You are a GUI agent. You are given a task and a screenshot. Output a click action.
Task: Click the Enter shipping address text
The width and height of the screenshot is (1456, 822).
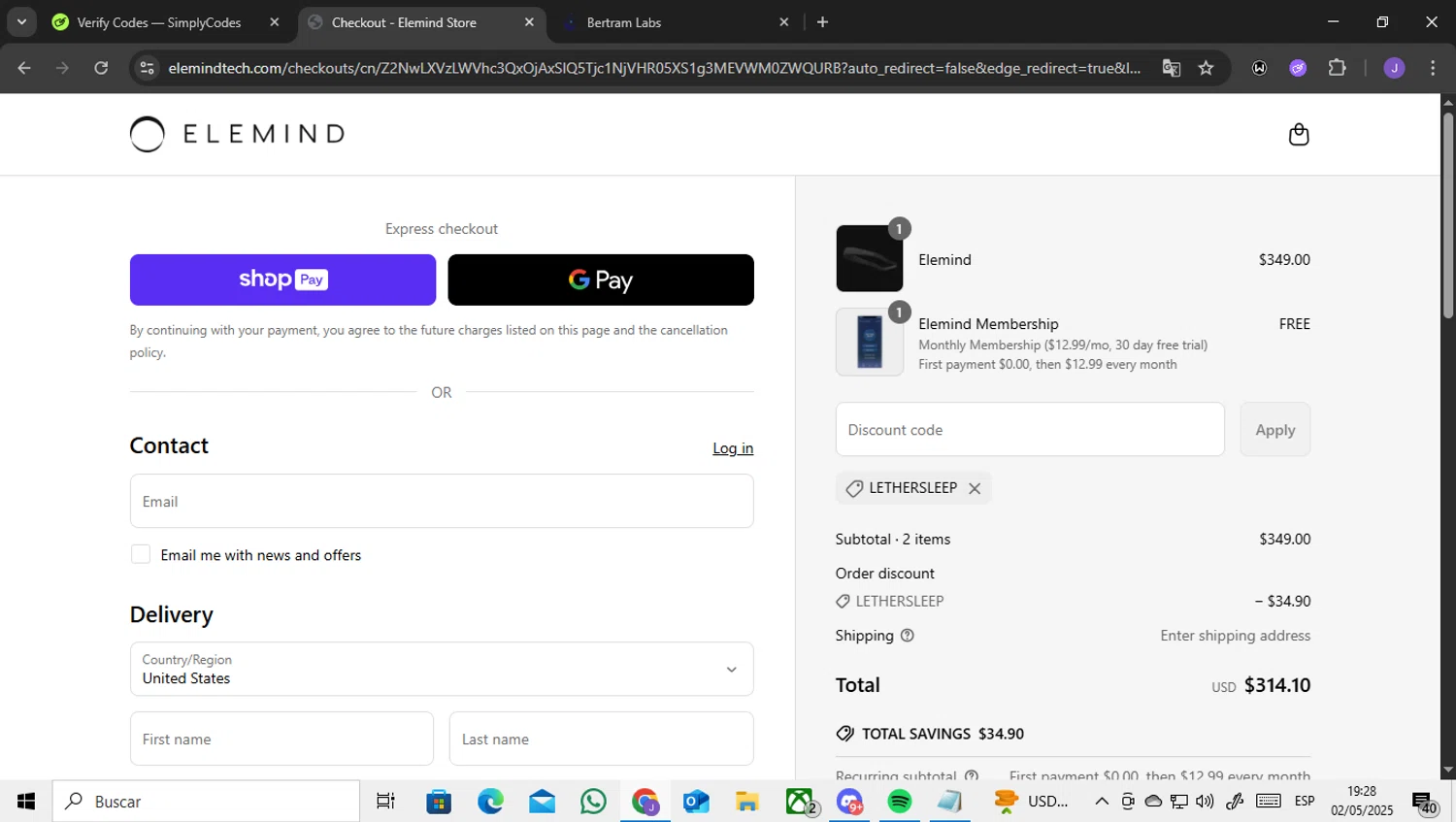tap(1236, 636)
